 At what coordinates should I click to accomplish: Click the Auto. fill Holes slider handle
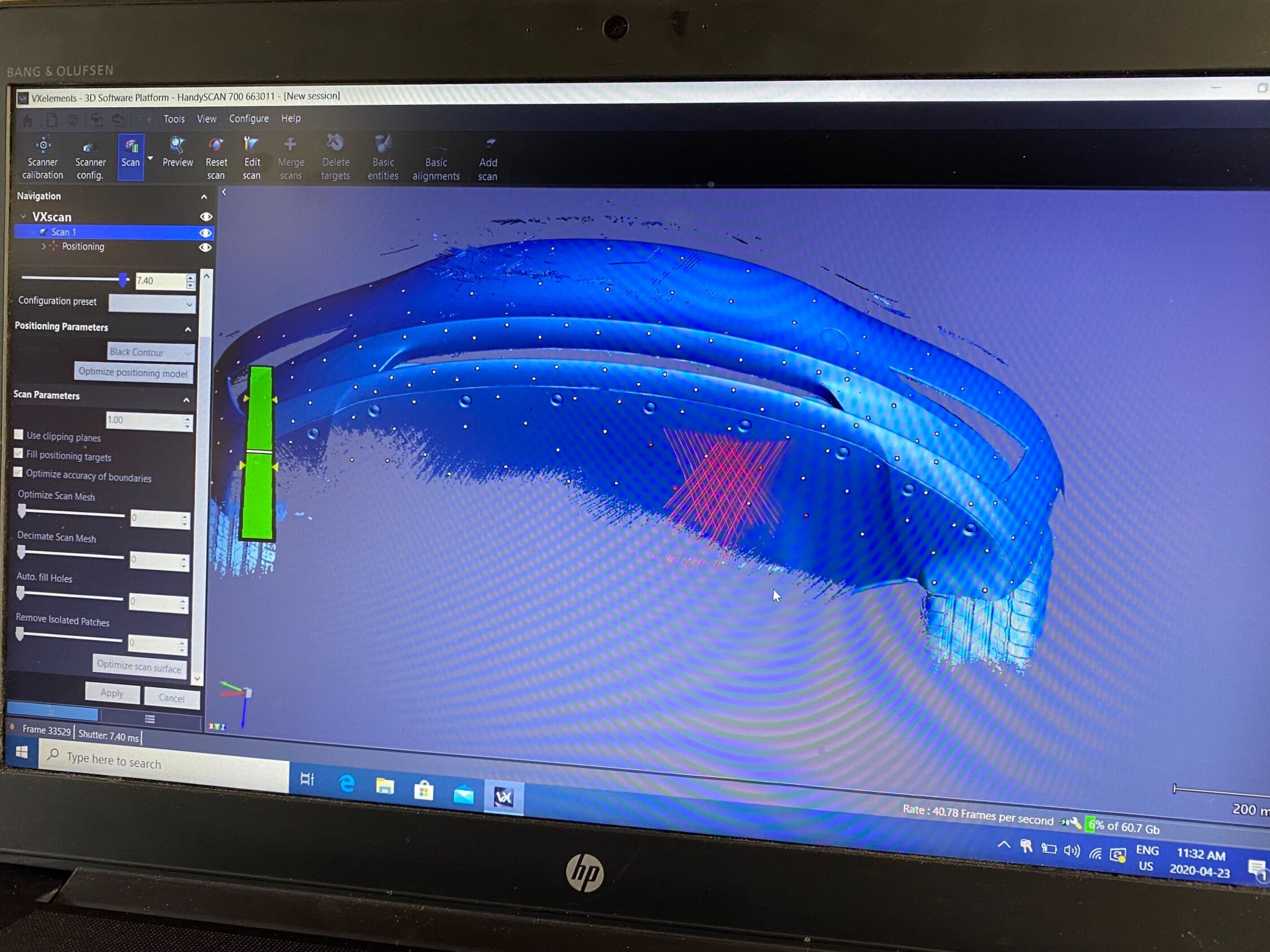point(21,593)
